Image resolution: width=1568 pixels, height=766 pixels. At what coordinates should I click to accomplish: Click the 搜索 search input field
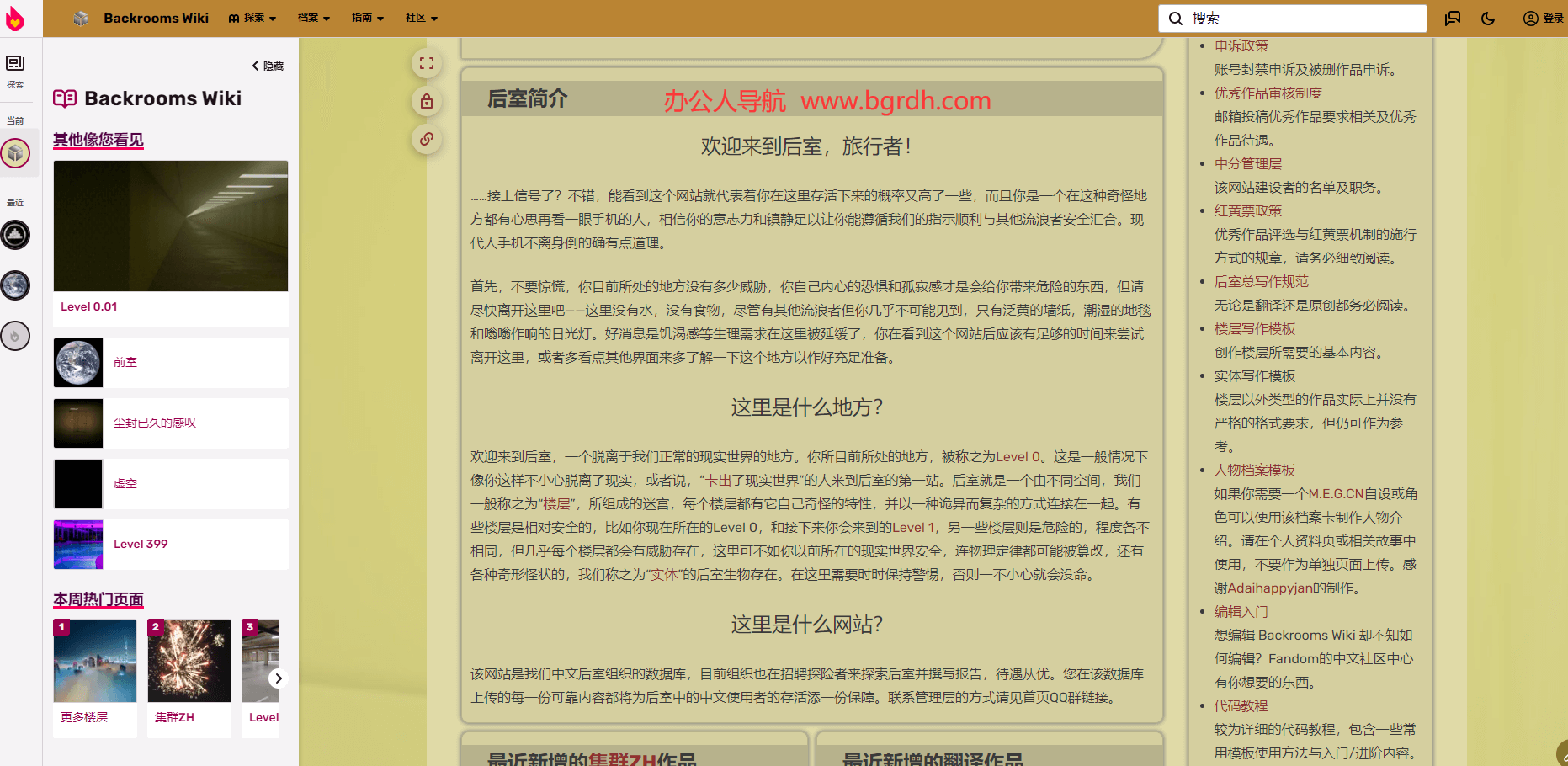pyautogui.click(x=1292, y=18)
